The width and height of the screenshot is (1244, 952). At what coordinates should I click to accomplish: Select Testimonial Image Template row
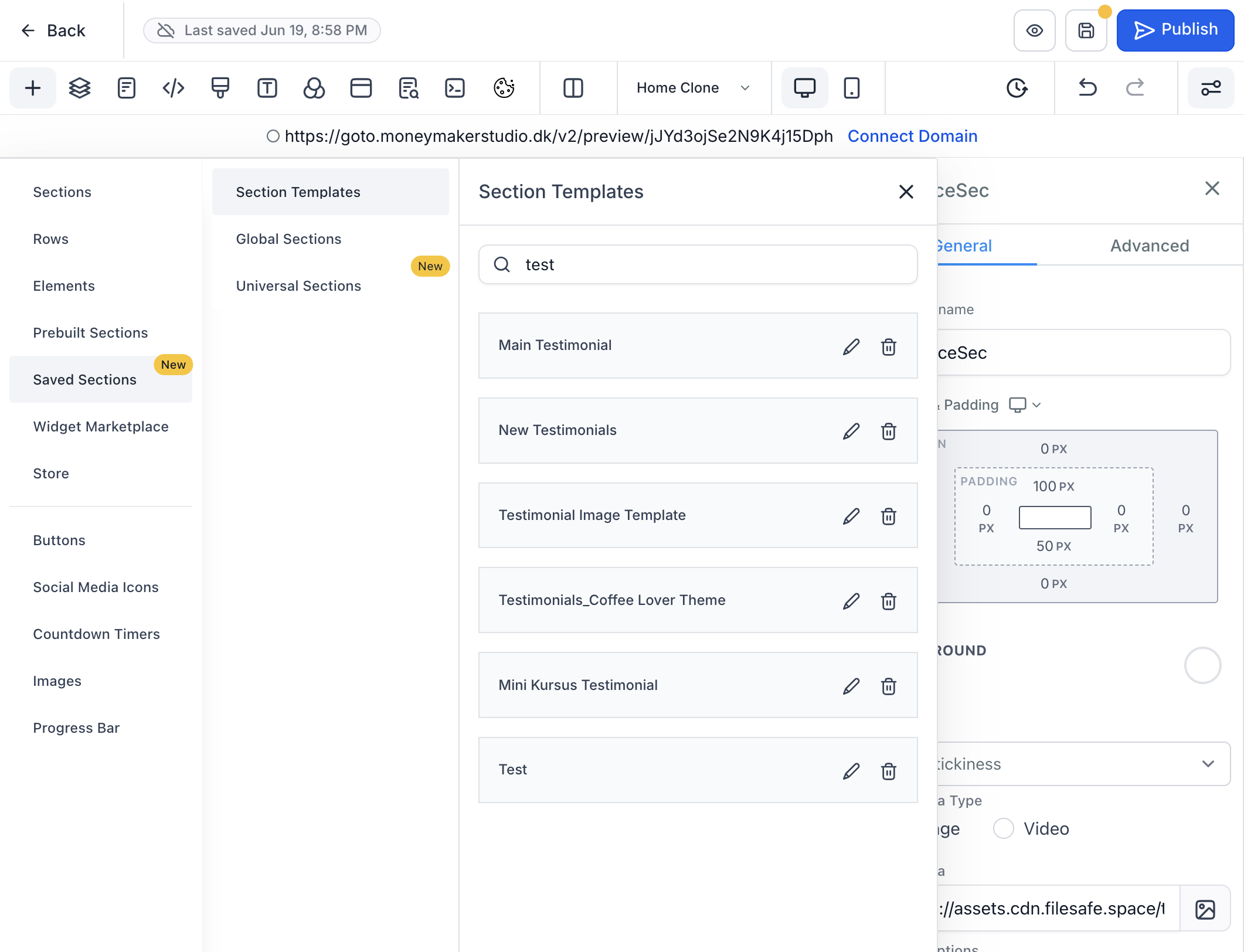[698, 515]
